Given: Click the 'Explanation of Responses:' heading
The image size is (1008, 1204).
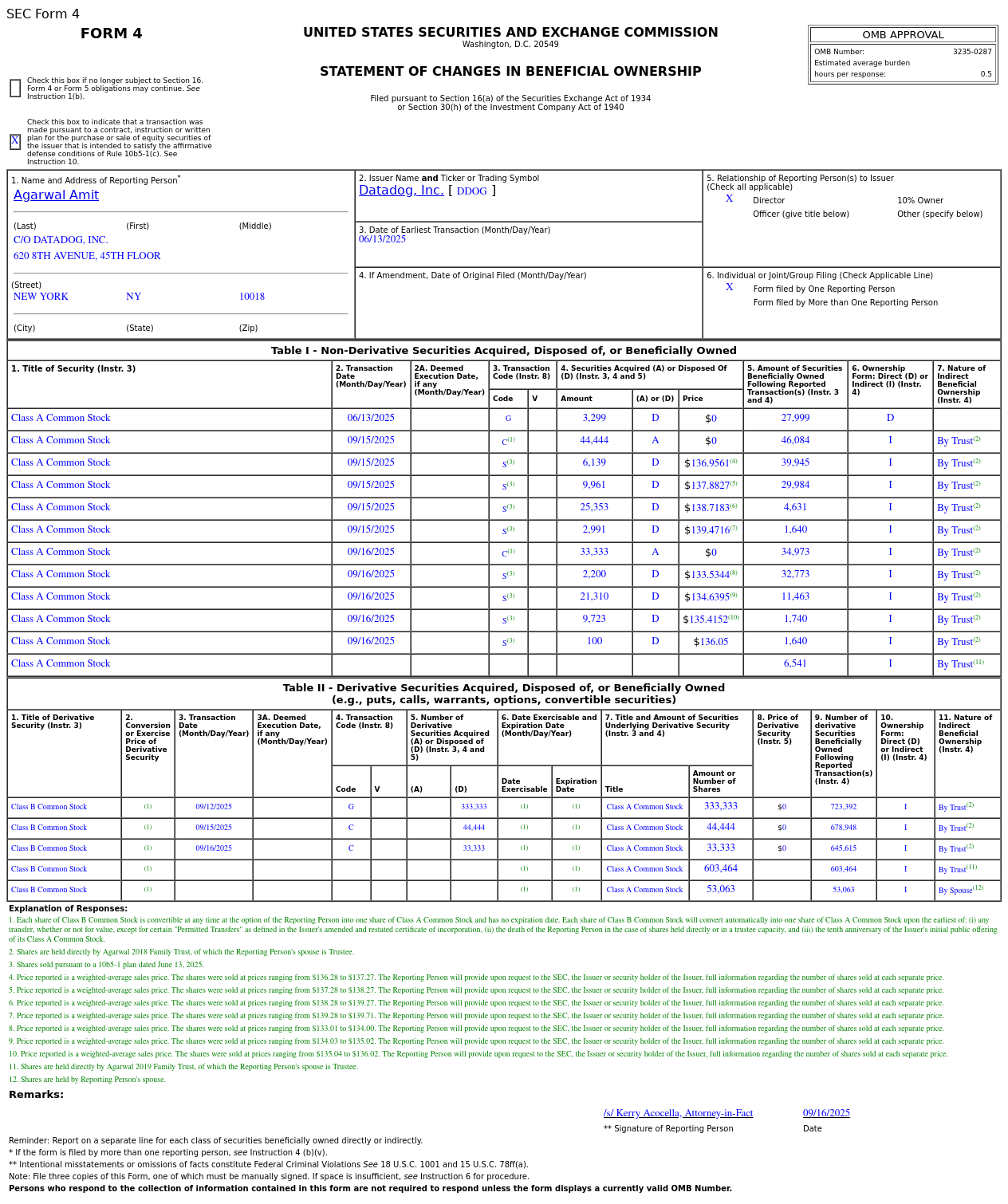Looking at the screenshot, I should [68, 909].
